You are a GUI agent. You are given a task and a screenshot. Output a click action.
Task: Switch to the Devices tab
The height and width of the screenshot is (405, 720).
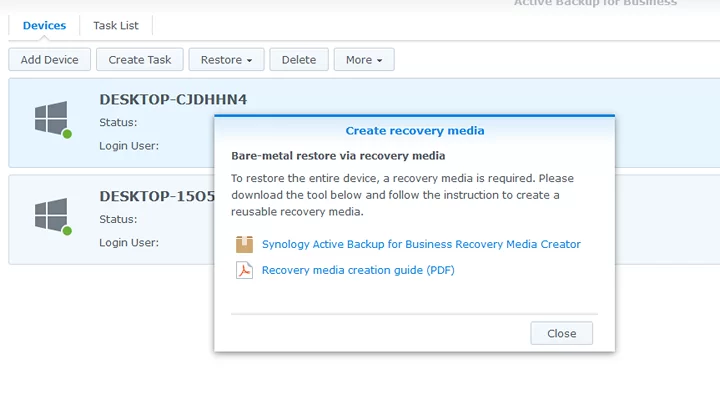coord(44,26)
